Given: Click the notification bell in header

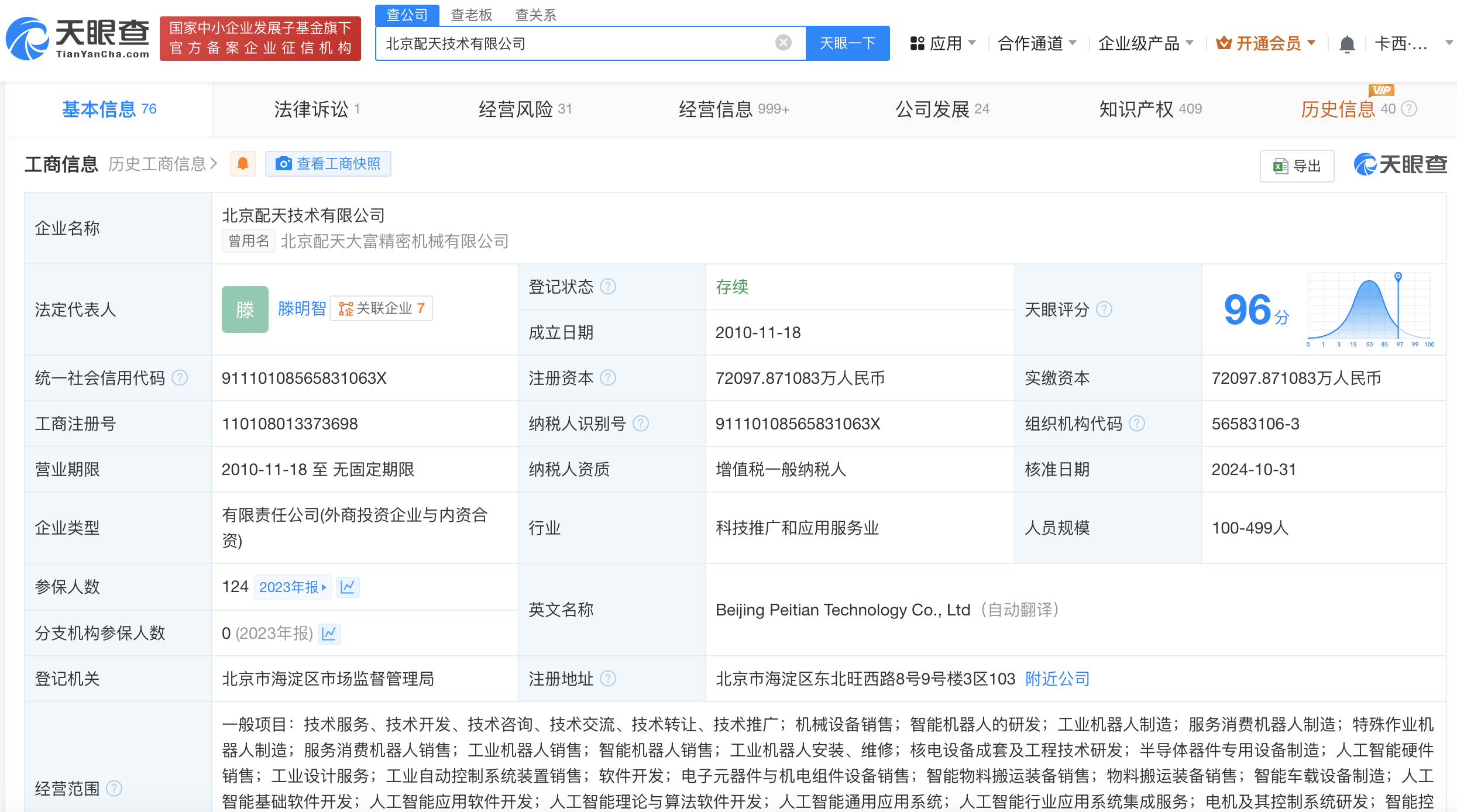Looking at the screenshot, I should click(x=1346, y=44).
